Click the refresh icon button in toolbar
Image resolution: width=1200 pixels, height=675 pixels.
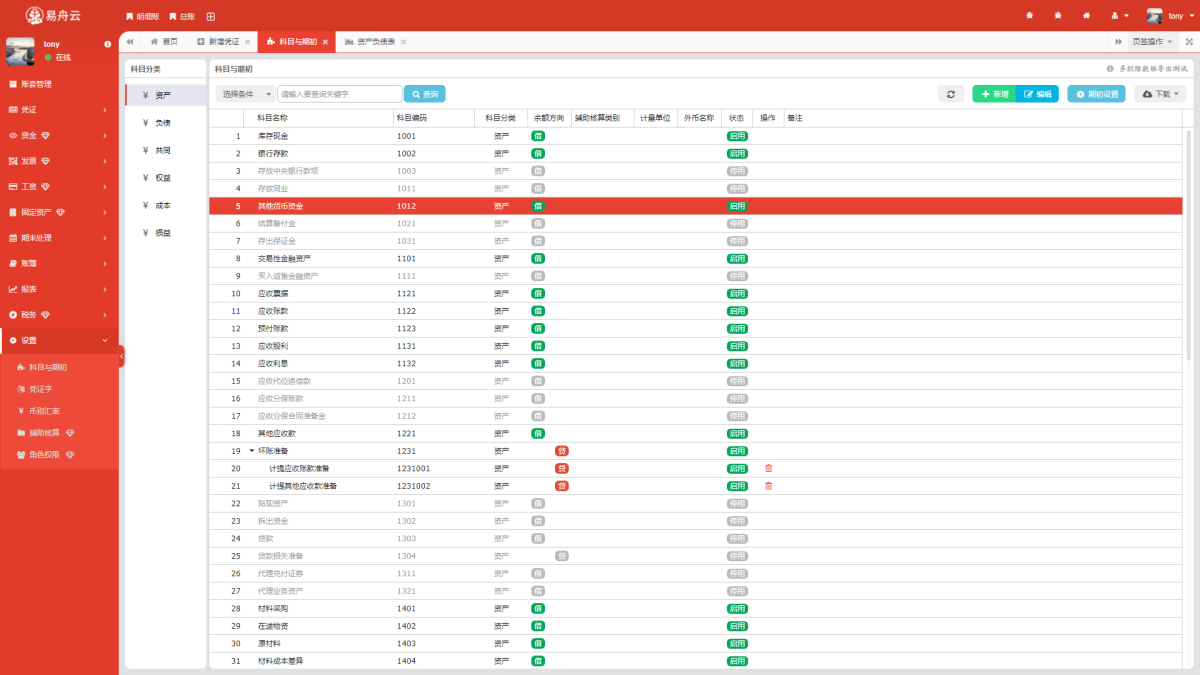pyautogui.click(x=951, y=94)
